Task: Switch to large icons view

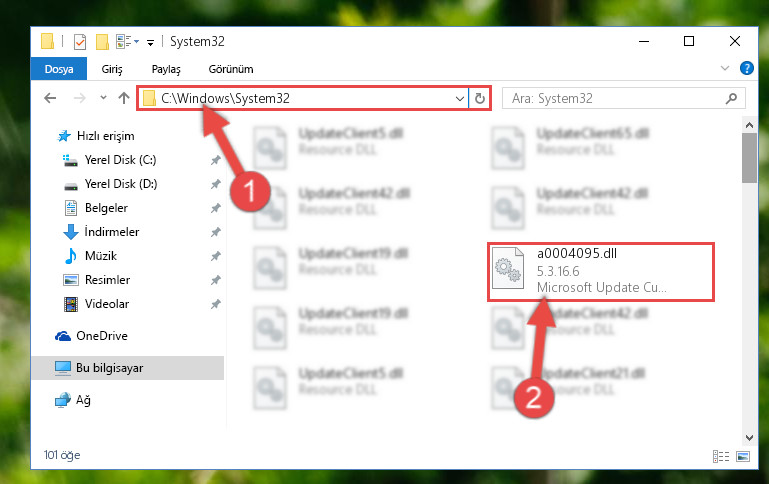Action: tap(743, 457)
